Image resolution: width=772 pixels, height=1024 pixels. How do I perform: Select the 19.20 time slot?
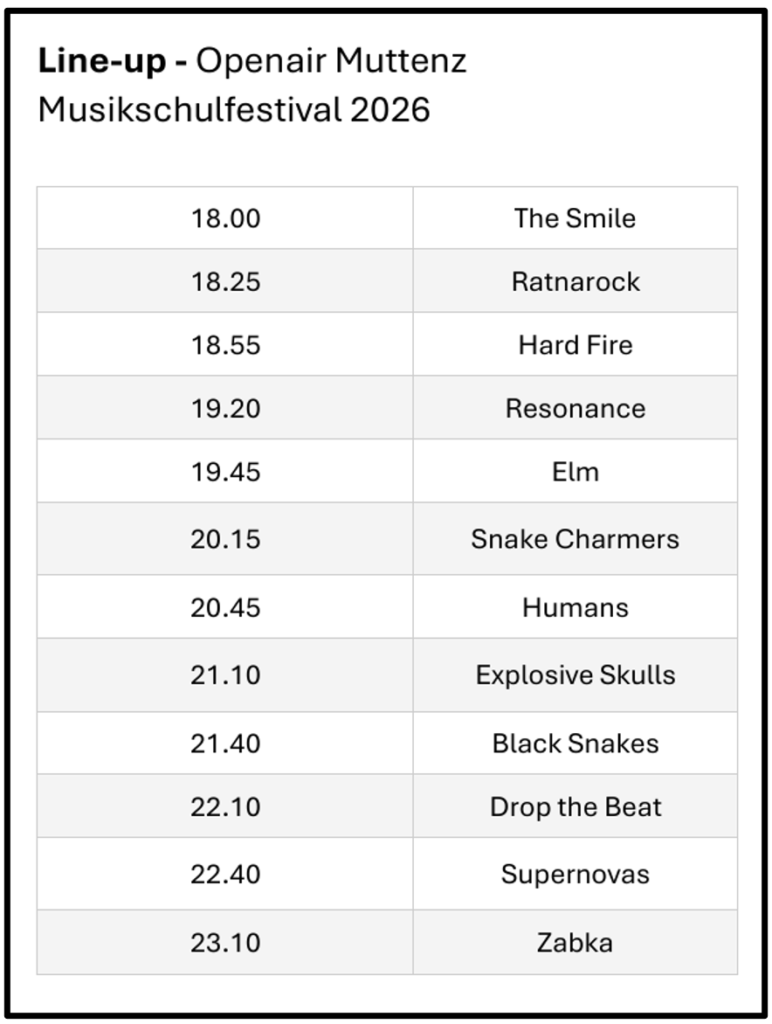point(225,408)
